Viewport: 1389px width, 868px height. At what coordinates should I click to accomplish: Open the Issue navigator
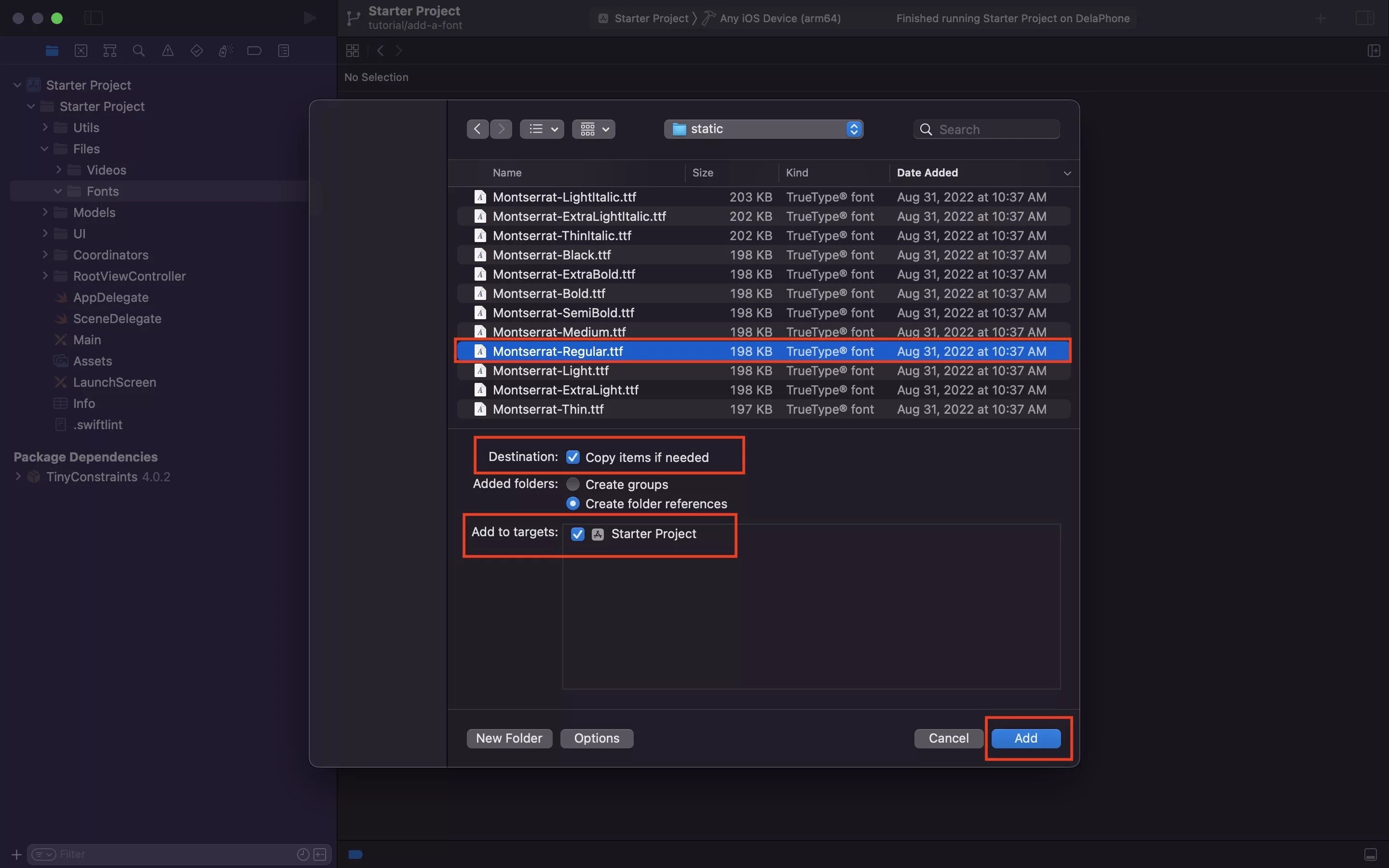click(x=168, y=51)
